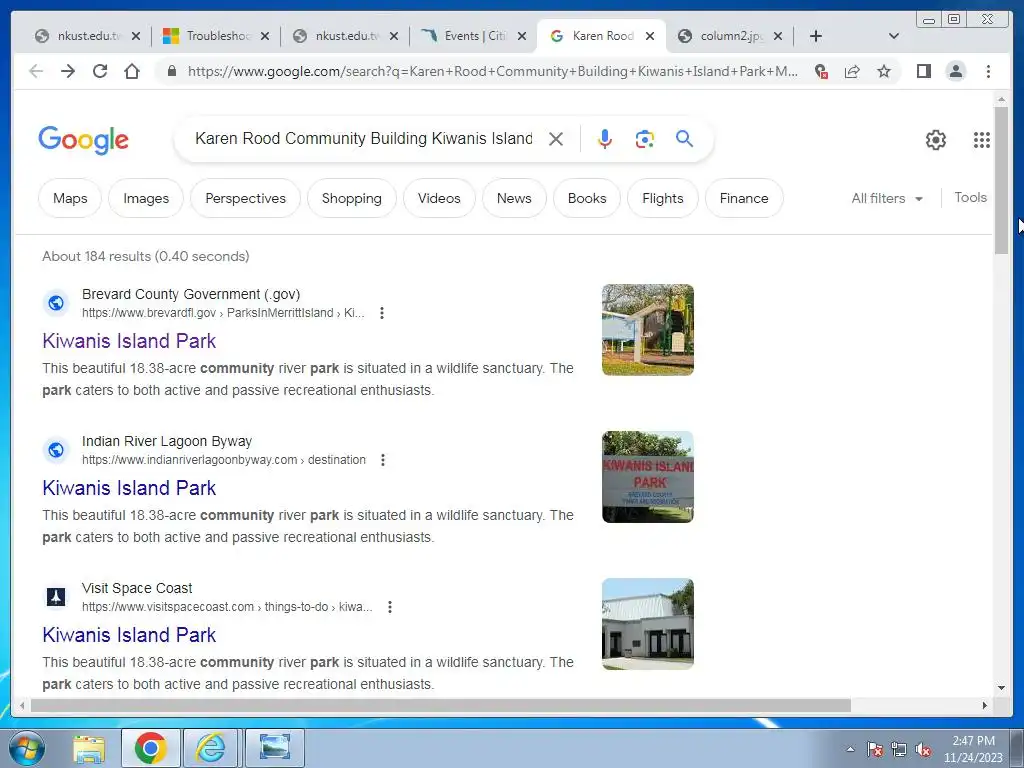Open the Kiwanis Island Park sign thumbnail

[647, 477]
